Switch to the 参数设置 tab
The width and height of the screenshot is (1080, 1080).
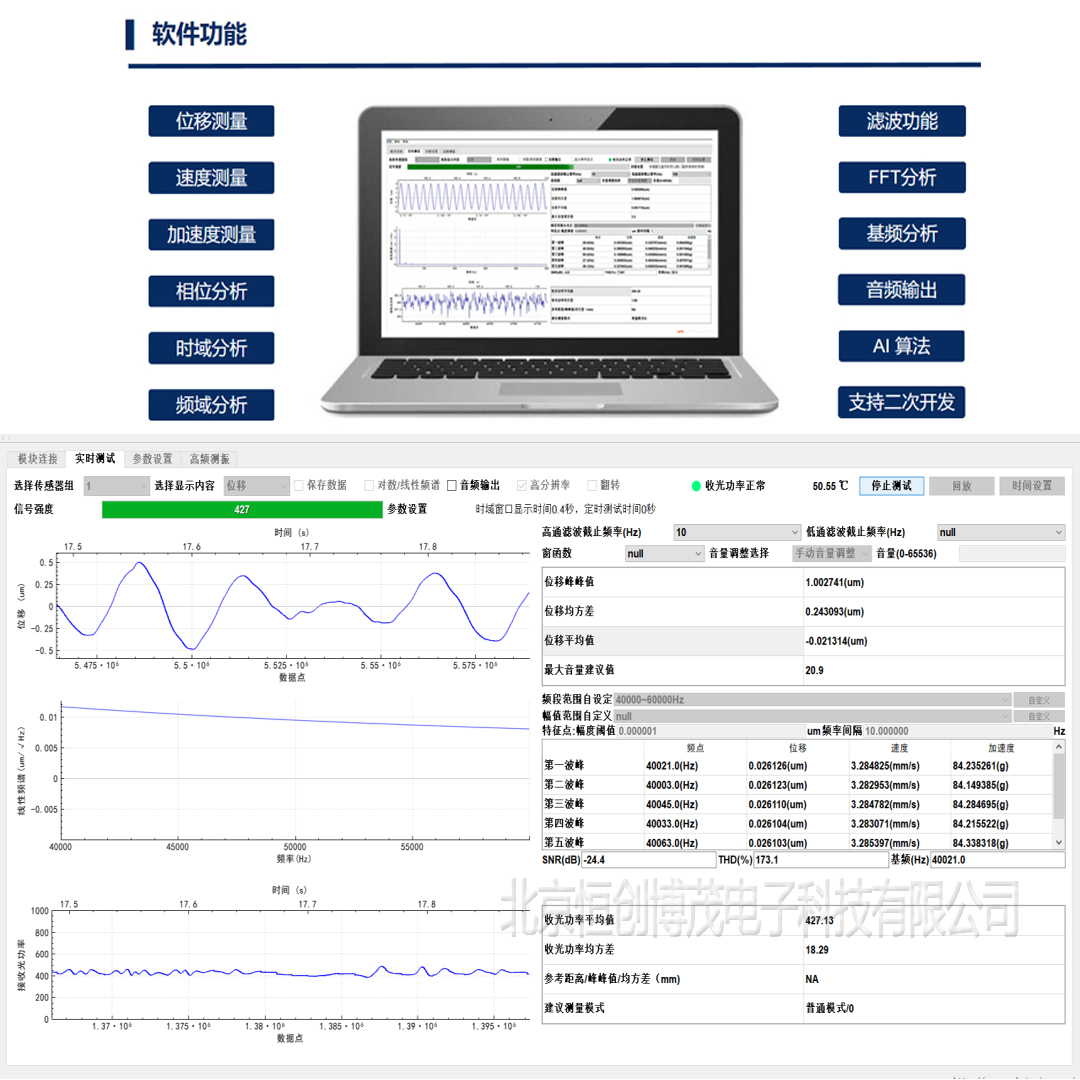152,459
